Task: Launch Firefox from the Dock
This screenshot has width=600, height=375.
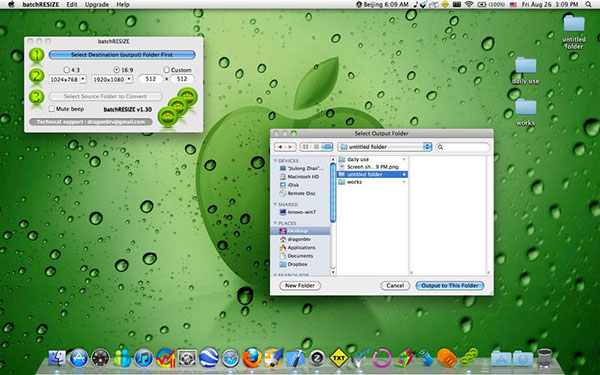Action: [x=252, y=358]
